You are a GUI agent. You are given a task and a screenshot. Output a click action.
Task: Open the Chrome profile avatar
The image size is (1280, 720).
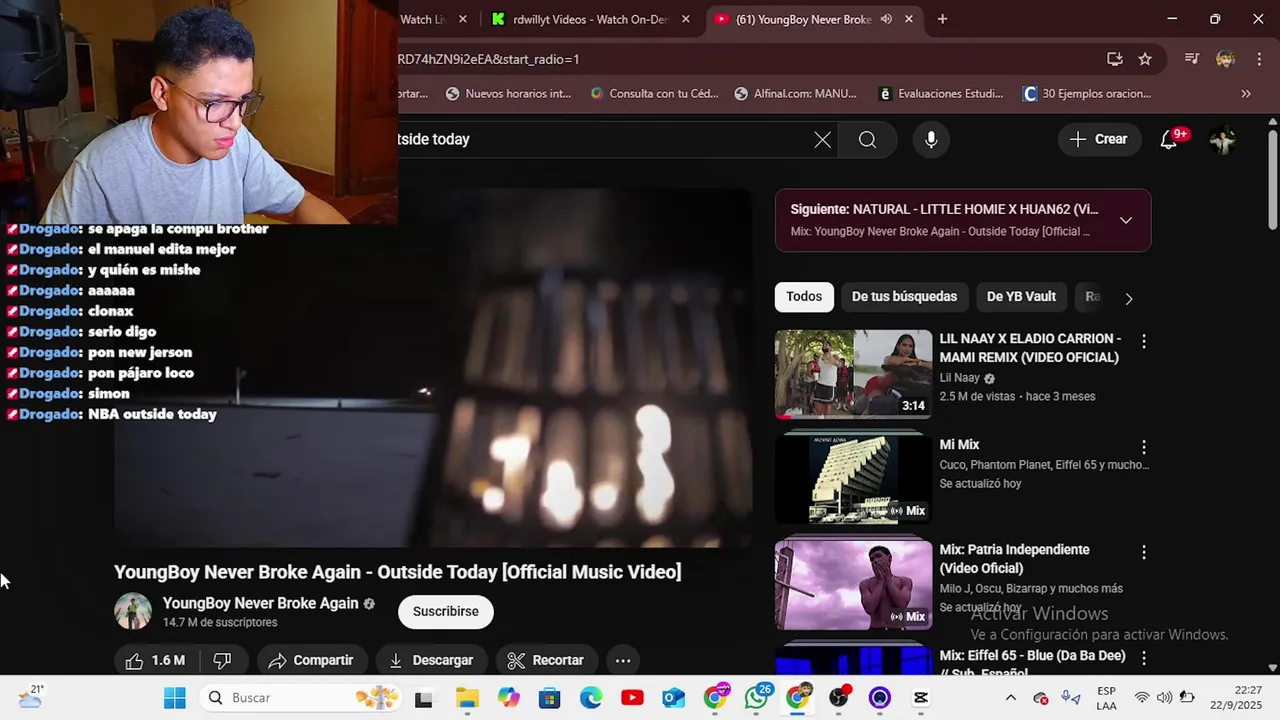click(x=1226, y=59)
